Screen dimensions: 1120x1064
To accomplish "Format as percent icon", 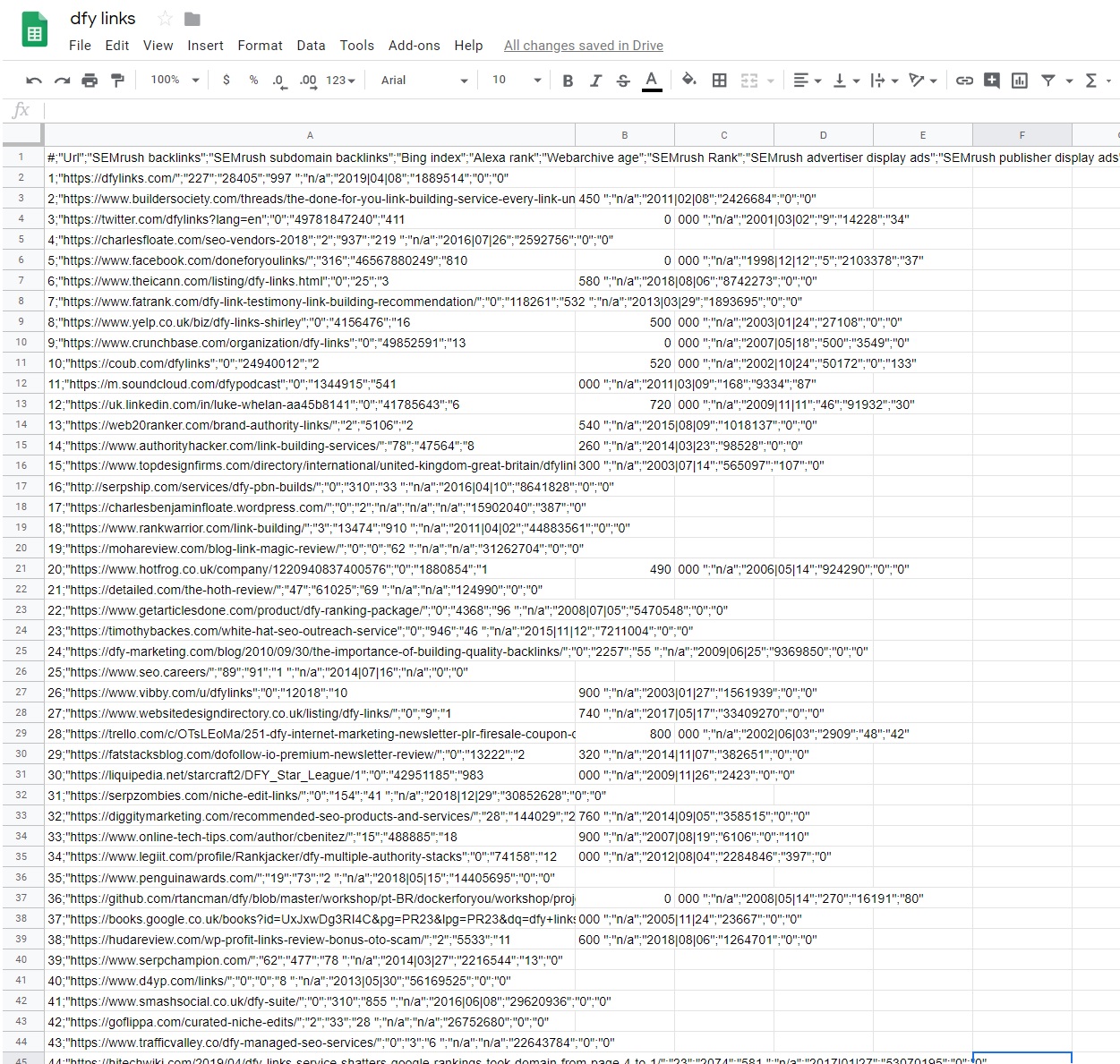I will point(253,81).
